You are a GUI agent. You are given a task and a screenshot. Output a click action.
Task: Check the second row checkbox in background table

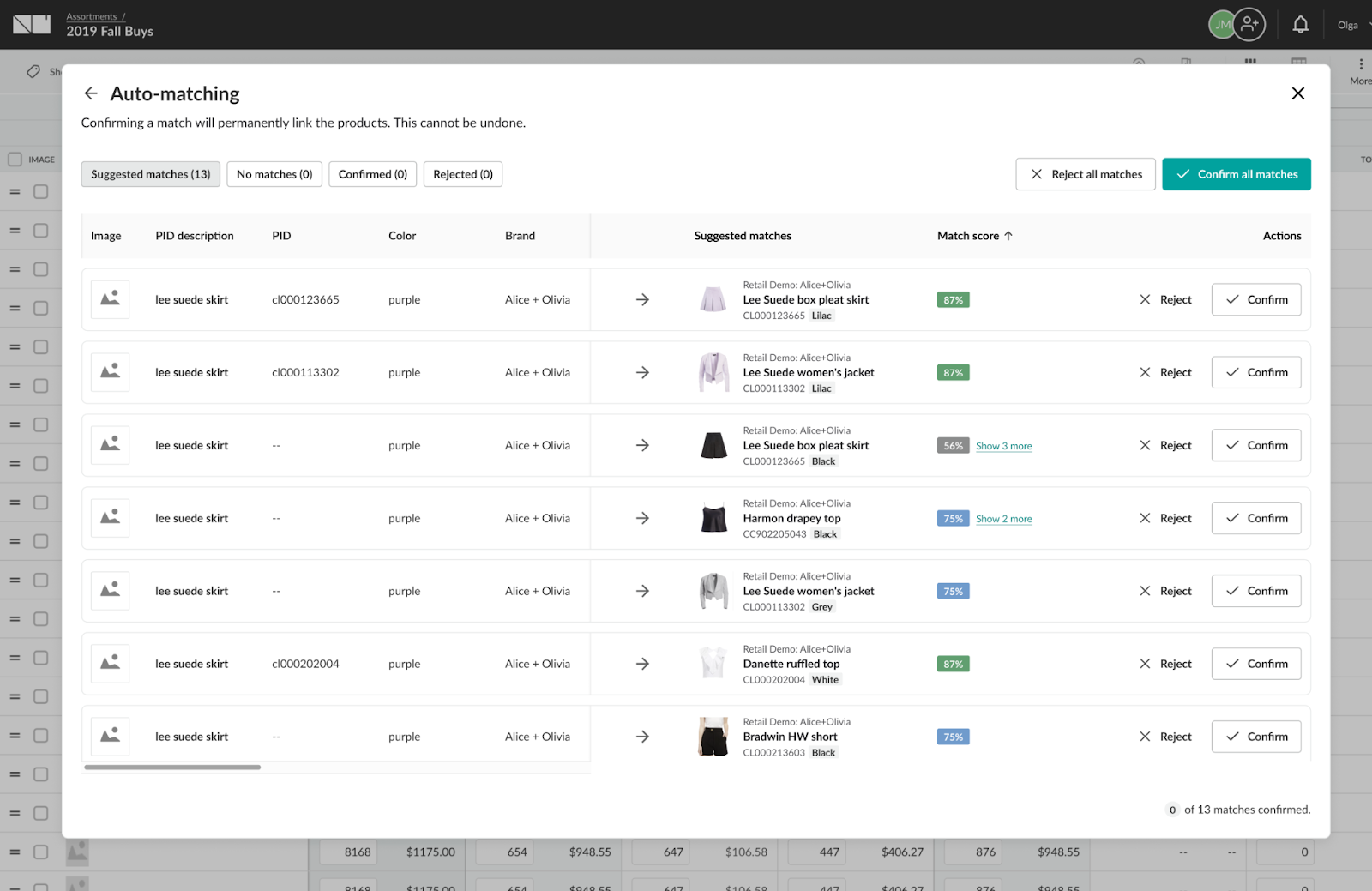click(40, 231)
